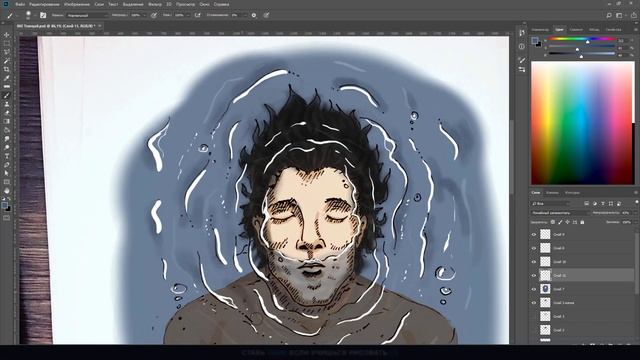The image size is (640, 360).
Task: Select the Rectangle shape tool
Action: (7, 182)
